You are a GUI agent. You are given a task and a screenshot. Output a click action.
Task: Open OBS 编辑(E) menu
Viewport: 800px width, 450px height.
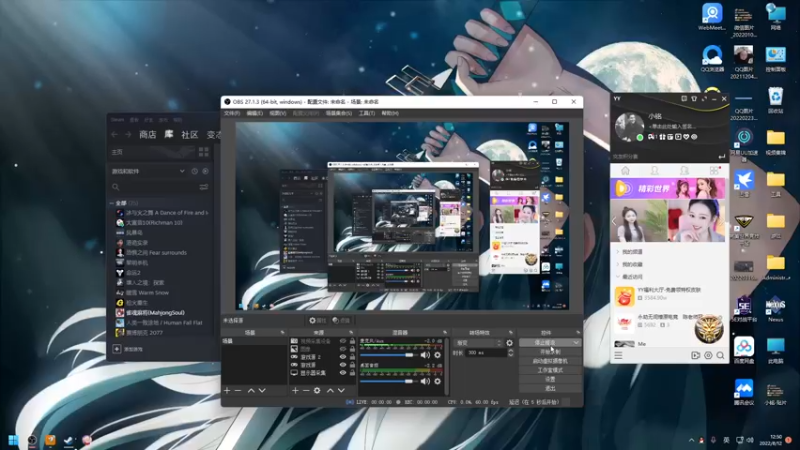point(254,113)
